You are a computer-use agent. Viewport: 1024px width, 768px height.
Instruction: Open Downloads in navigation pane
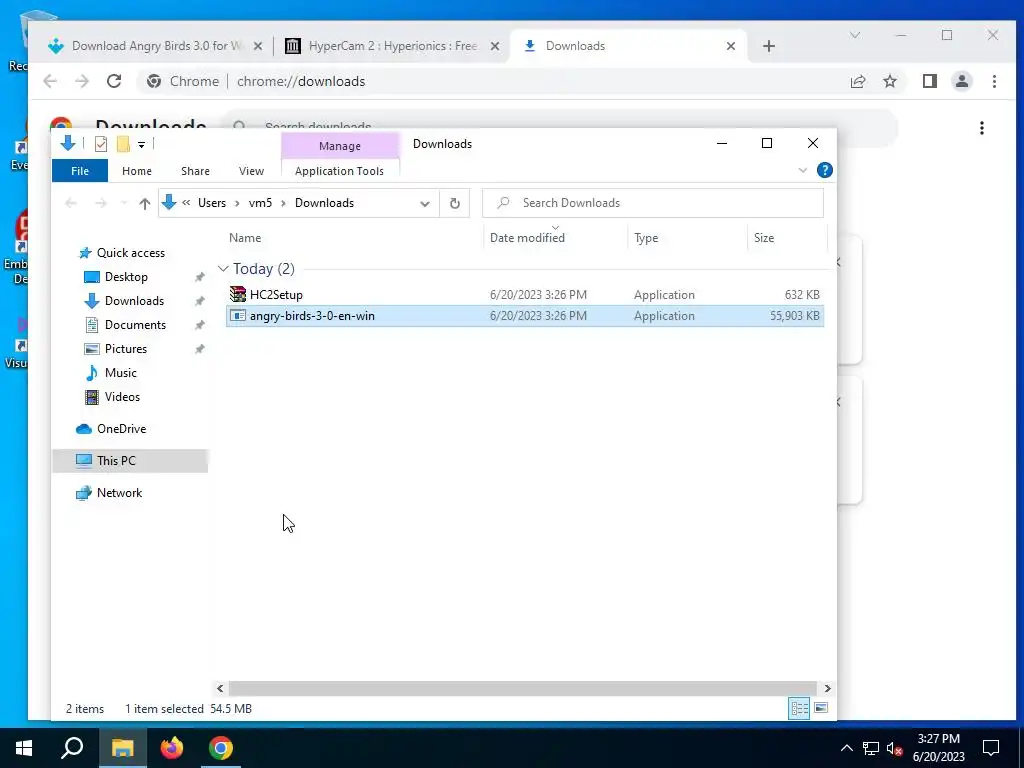tap(134, 301)
